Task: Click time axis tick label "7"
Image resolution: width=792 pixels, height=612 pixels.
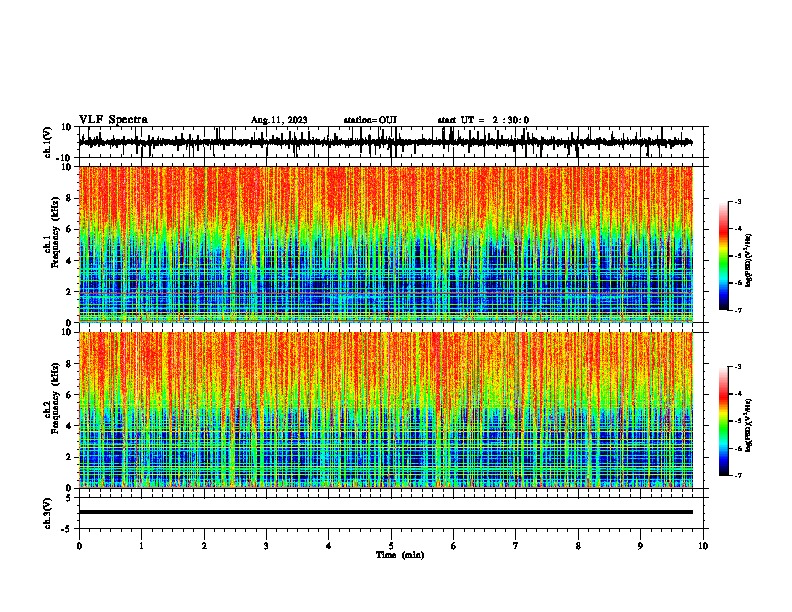Action: 516,546
